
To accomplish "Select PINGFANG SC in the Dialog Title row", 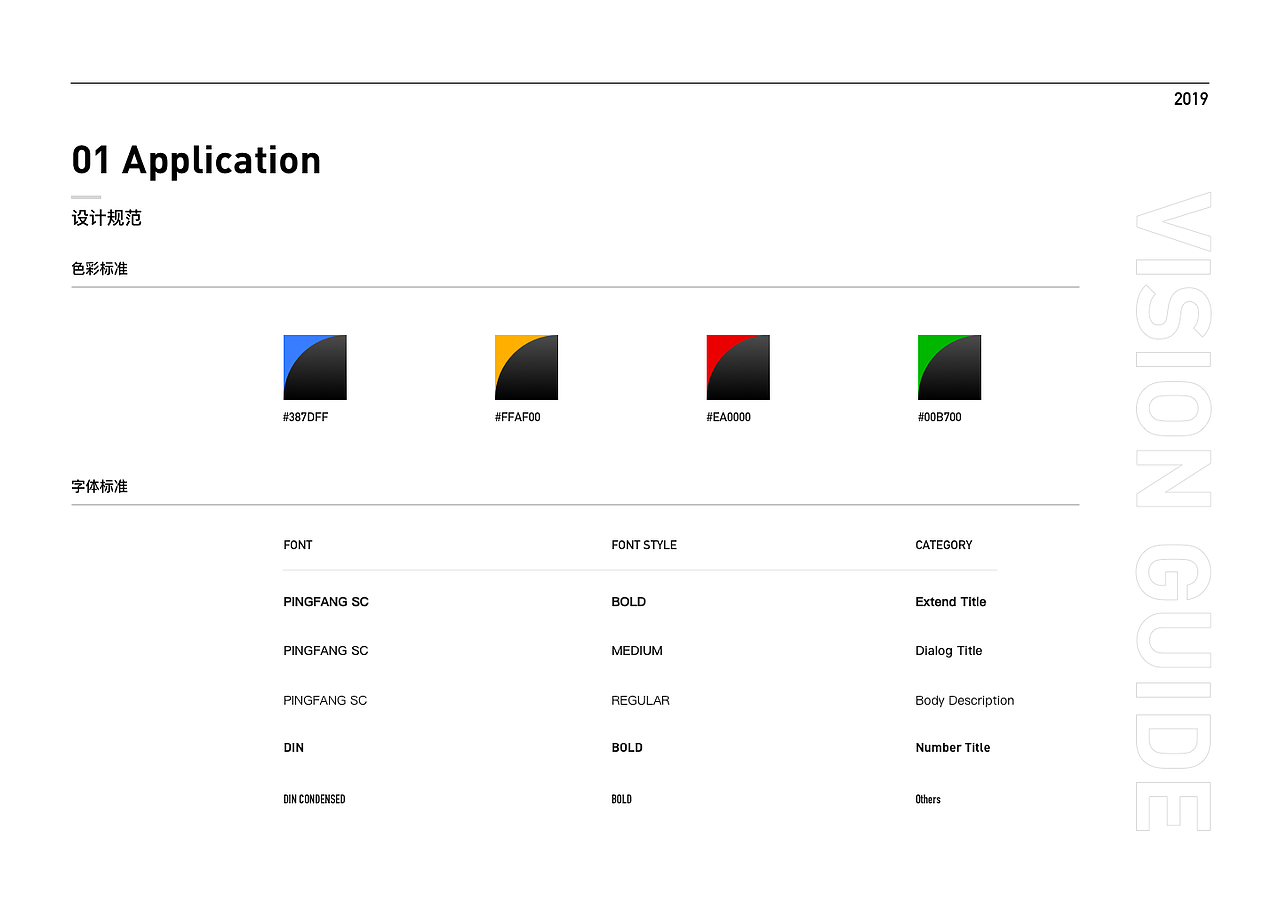I will (x=326, y=651).
